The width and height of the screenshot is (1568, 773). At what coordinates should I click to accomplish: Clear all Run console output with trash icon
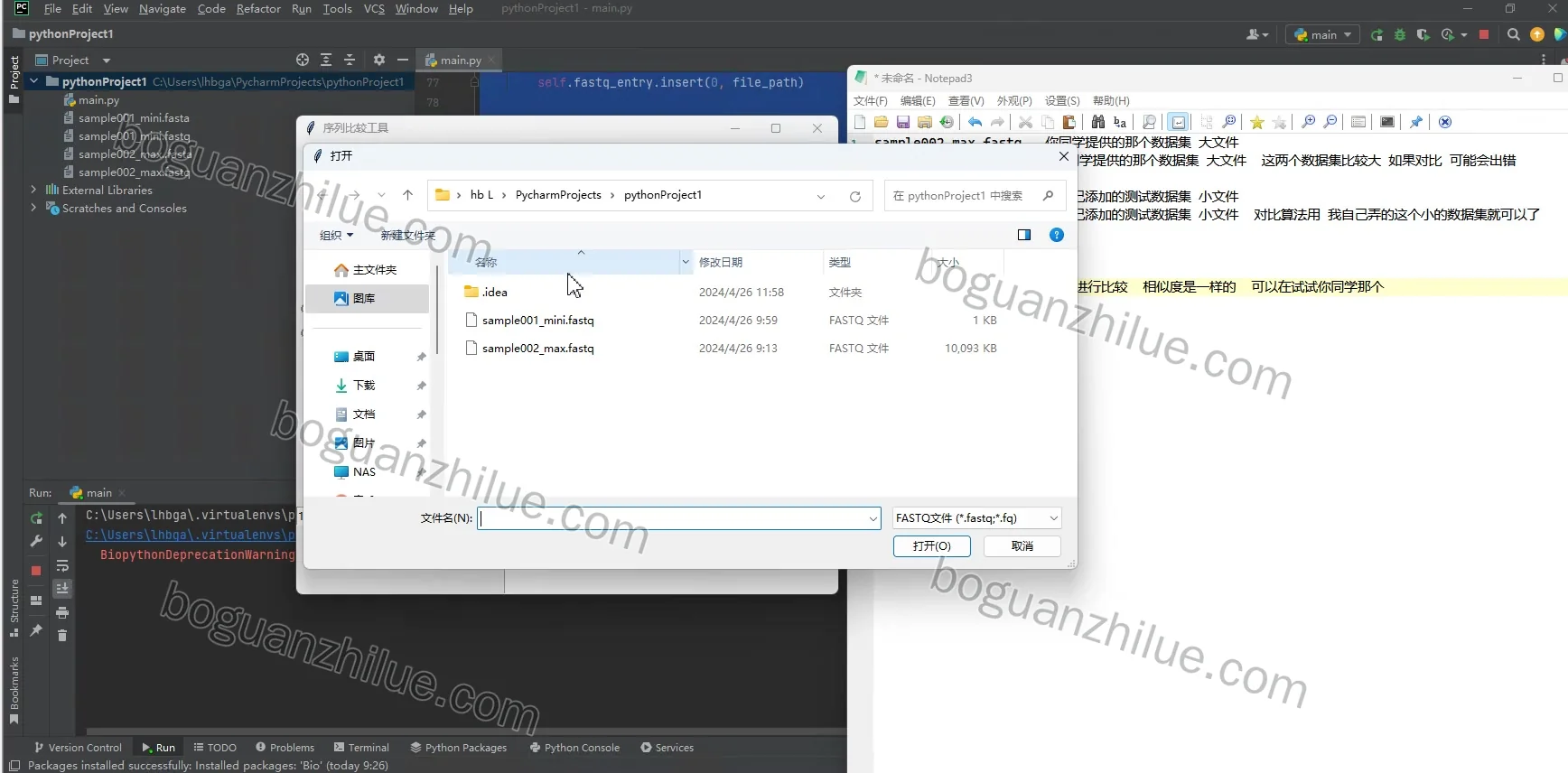[62, 636]
